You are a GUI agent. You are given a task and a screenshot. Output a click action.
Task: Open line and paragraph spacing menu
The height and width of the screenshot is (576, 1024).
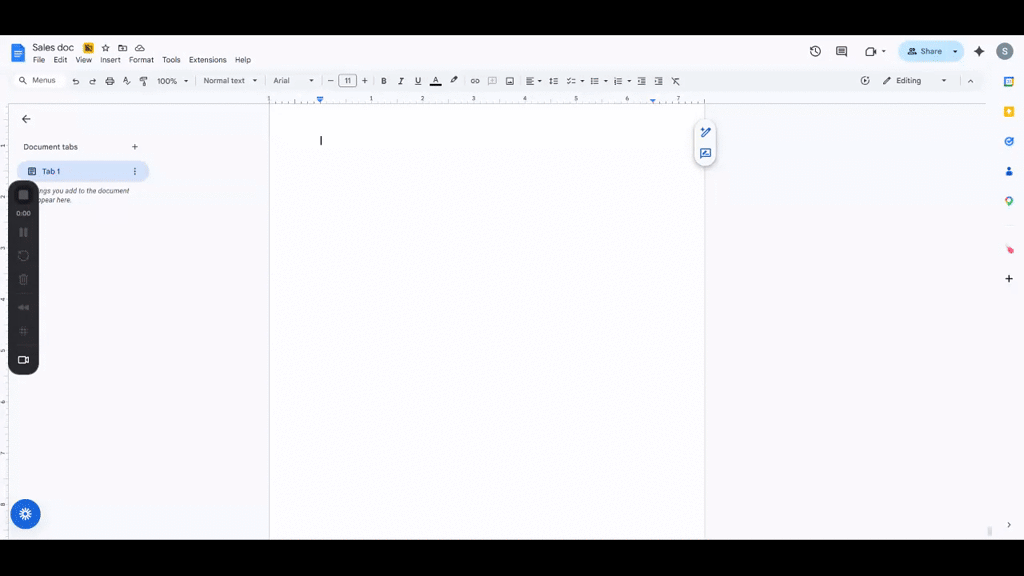coord(554,81)
